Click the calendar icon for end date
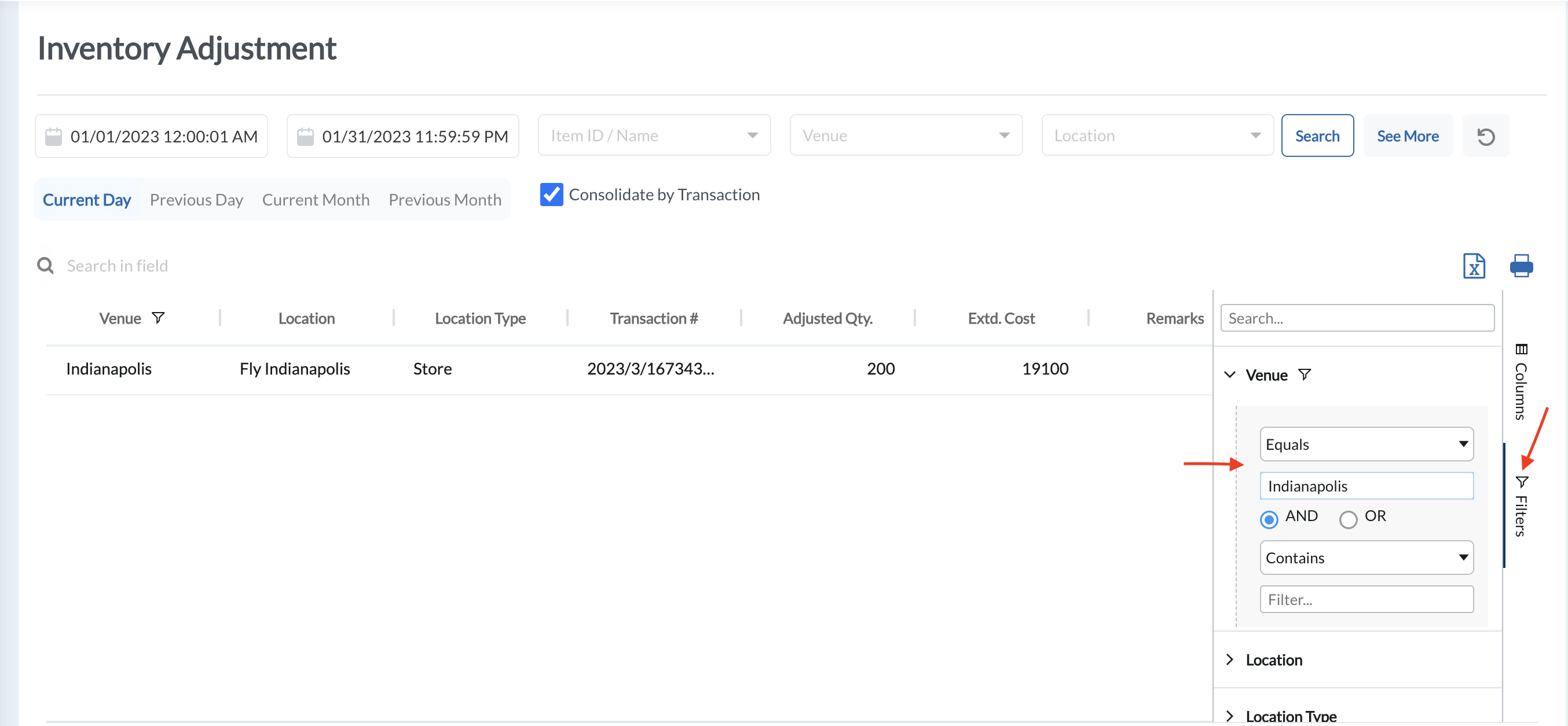1568x726 pixels. 307,135
